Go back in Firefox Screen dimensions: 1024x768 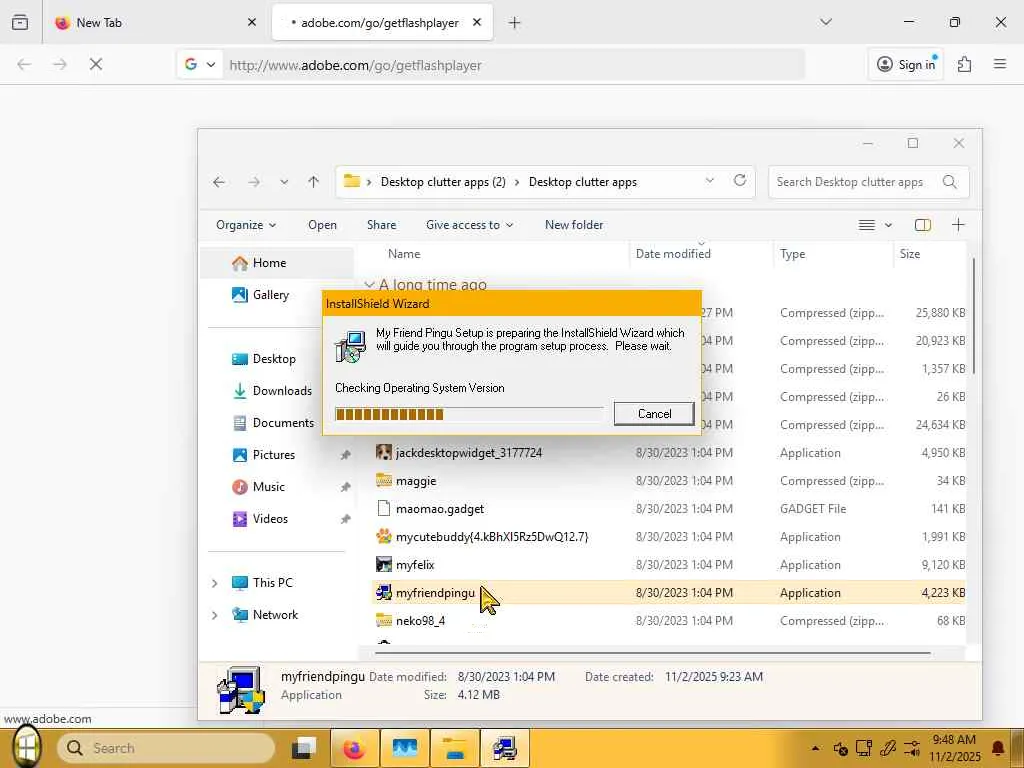pyautogui.click(x=24, y=64)
